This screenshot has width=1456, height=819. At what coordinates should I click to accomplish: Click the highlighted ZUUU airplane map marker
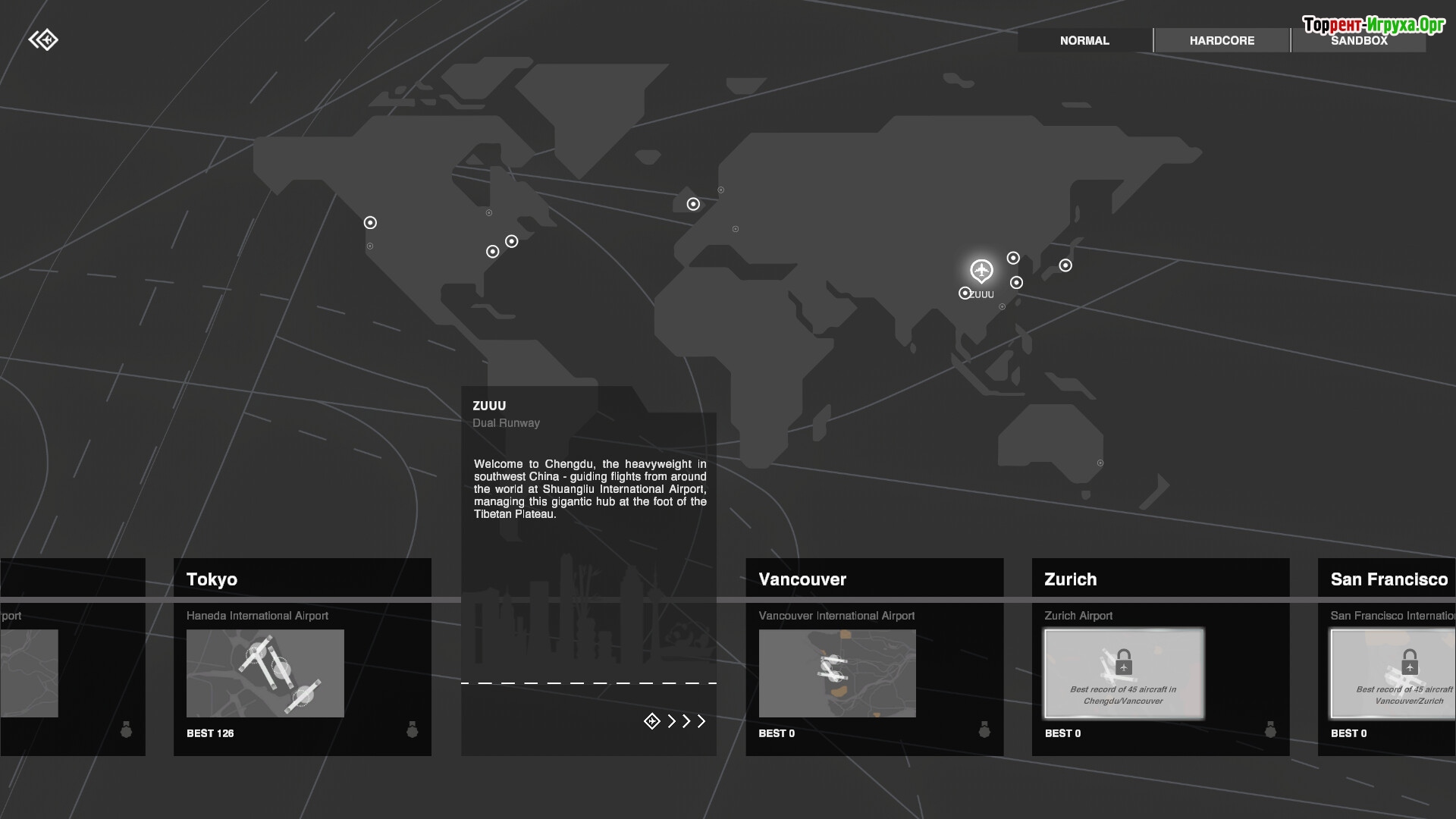tap(981, 271)
